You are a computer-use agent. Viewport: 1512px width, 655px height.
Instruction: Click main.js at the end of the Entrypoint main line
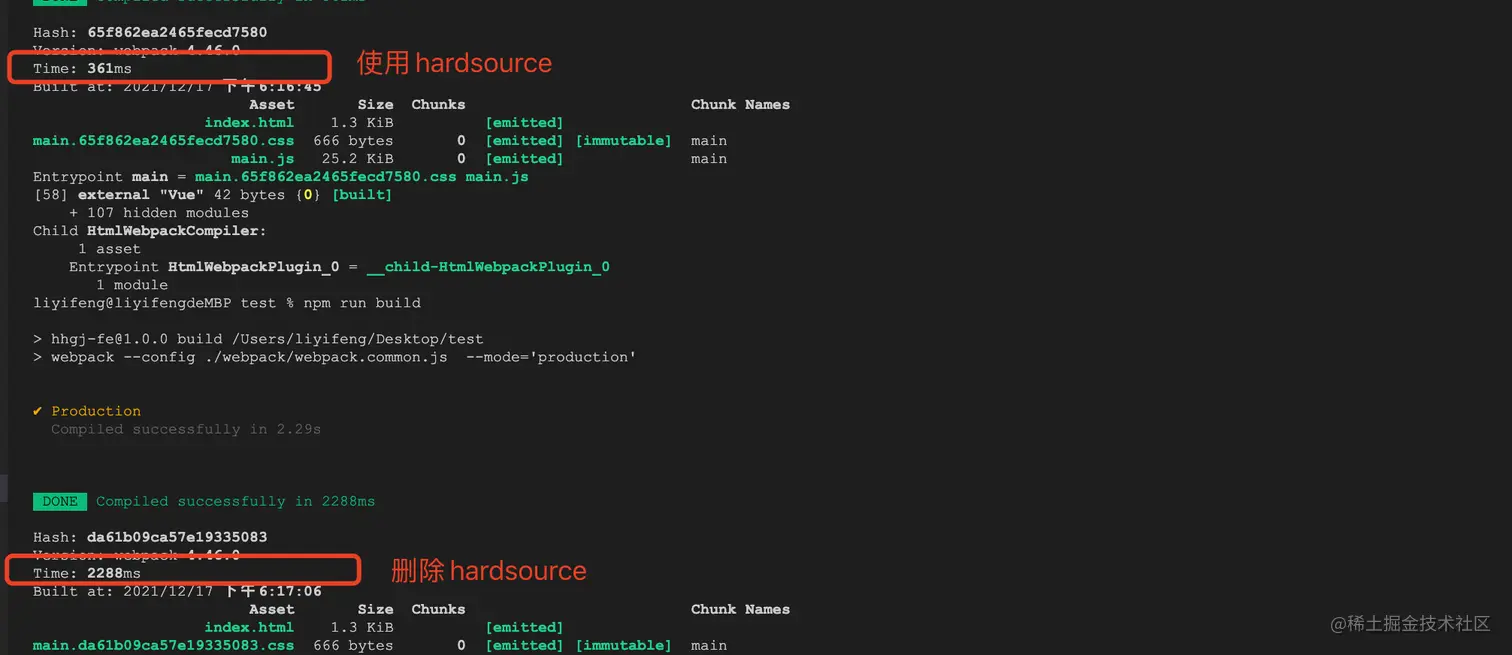pos(497,176)
